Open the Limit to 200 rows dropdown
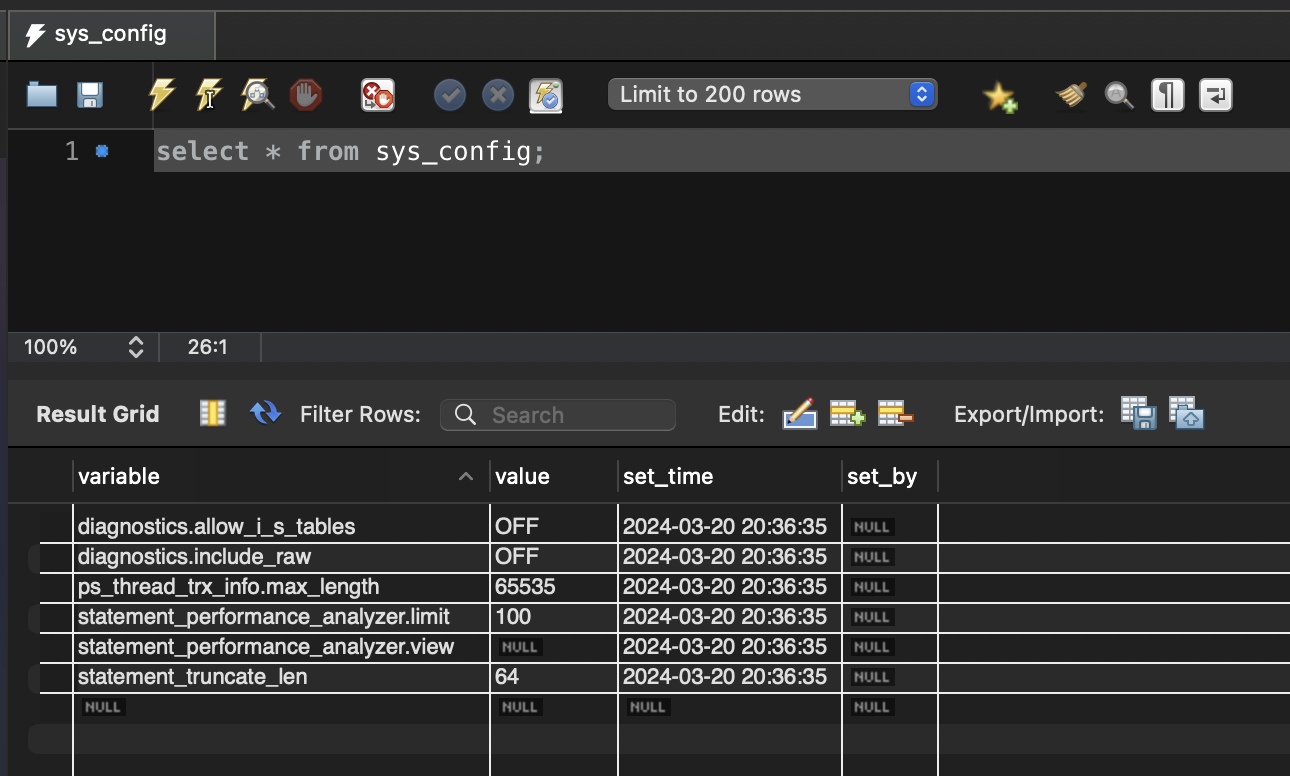This screenshot has height=776, width=1290. (x=772, y=95)
